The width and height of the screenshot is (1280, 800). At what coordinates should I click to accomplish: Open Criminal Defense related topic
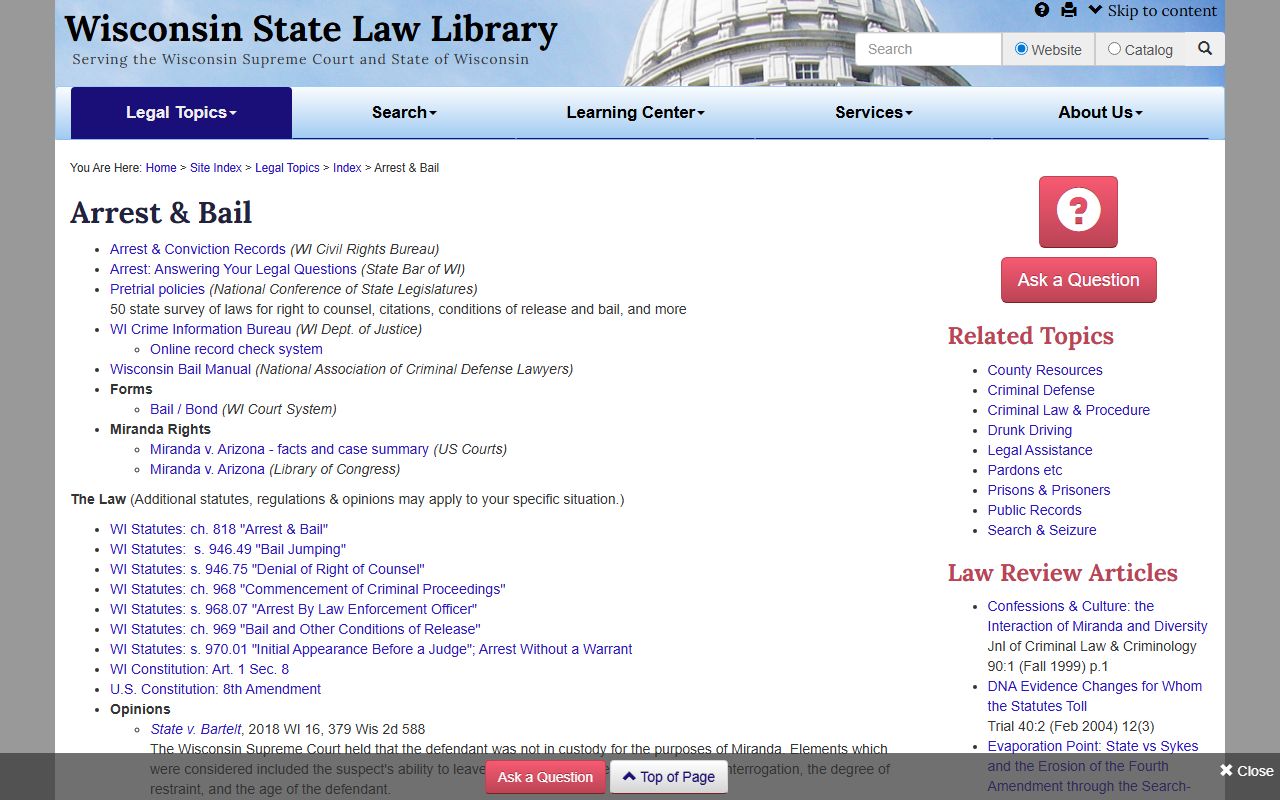(x=1041, y=390)
